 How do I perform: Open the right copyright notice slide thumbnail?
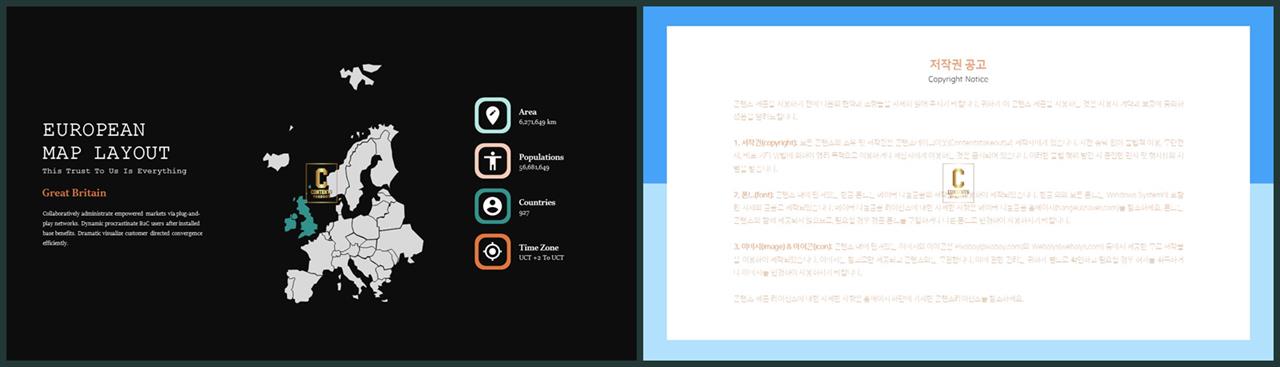pyautogui.click(x=958, y=182)
